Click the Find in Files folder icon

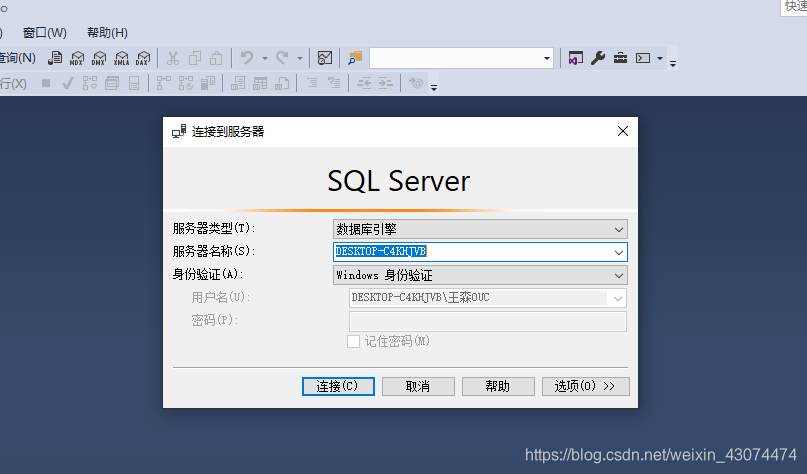(355, 58)
